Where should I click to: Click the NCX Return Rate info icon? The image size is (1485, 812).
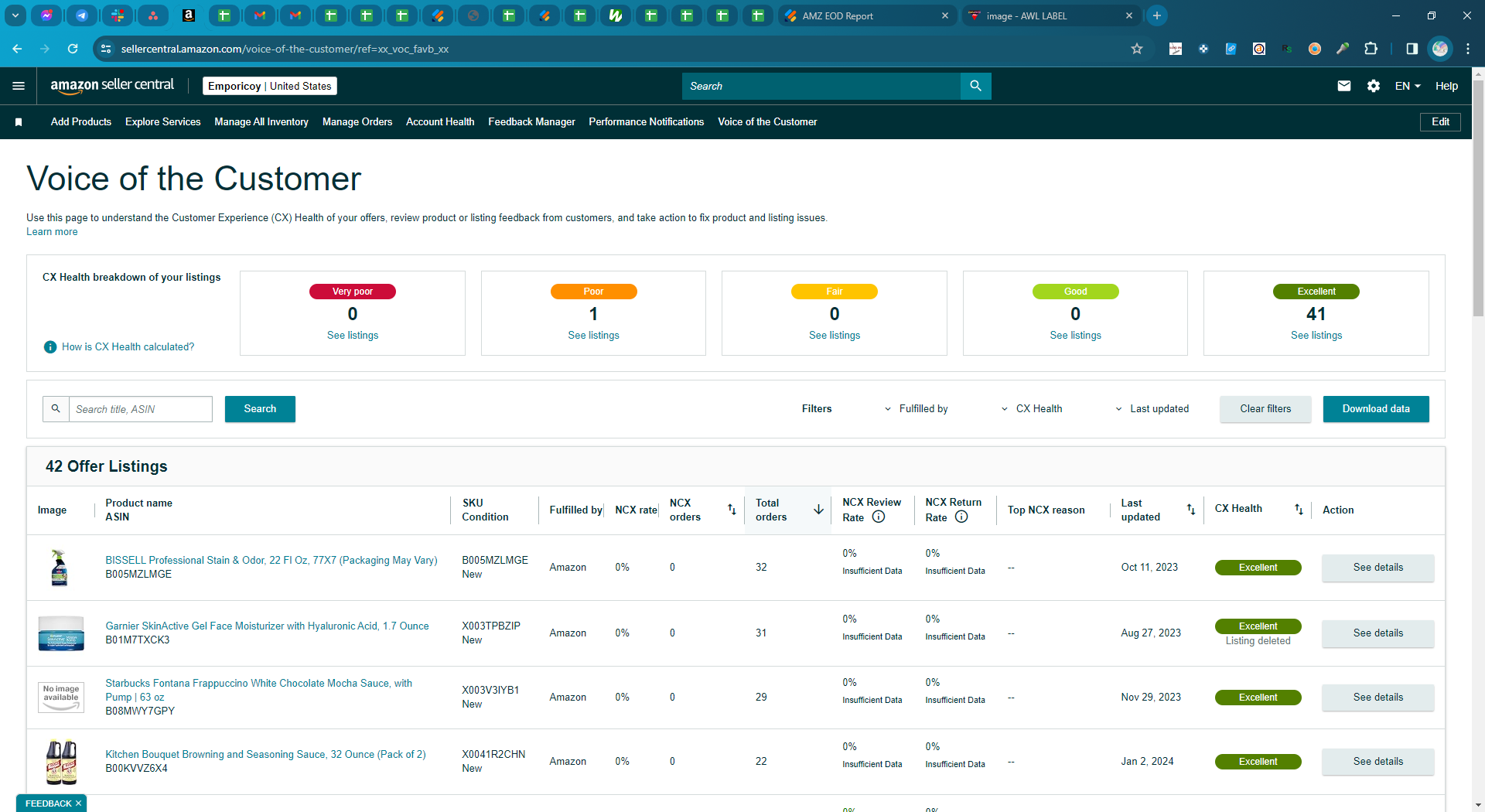(961, 517)
